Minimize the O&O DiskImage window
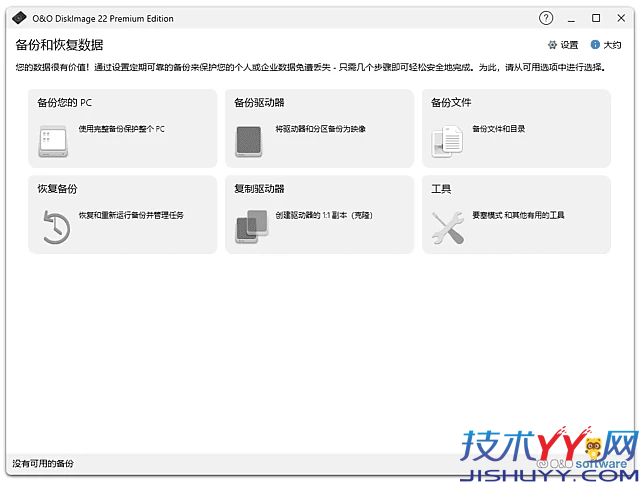This screenshot has width=640, height=483. (571, 18)
